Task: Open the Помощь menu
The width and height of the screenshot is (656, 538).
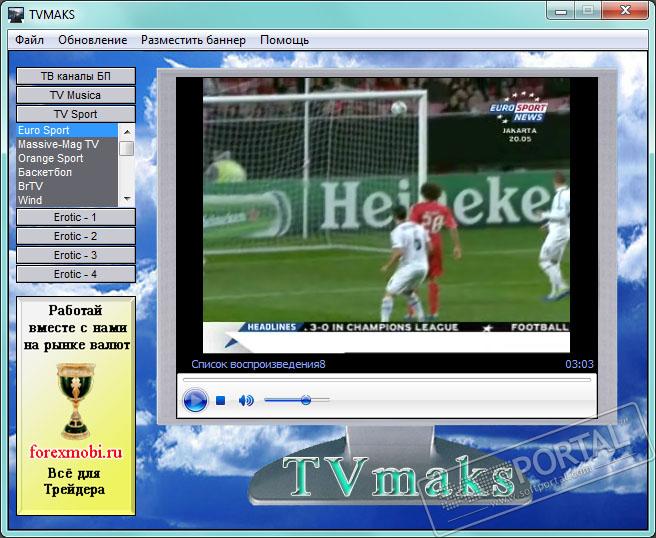Action: click(284, 40)
